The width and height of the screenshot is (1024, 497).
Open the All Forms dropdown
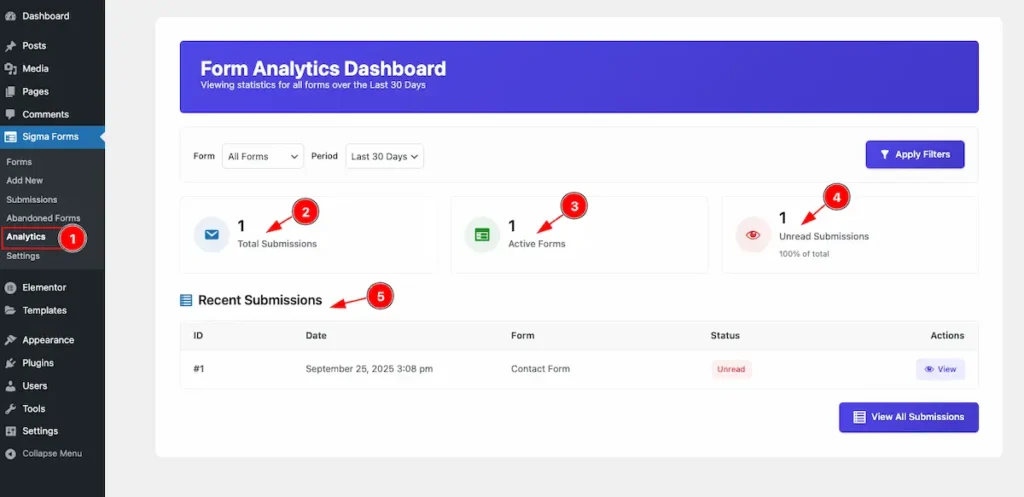click(x=263, y=156)
